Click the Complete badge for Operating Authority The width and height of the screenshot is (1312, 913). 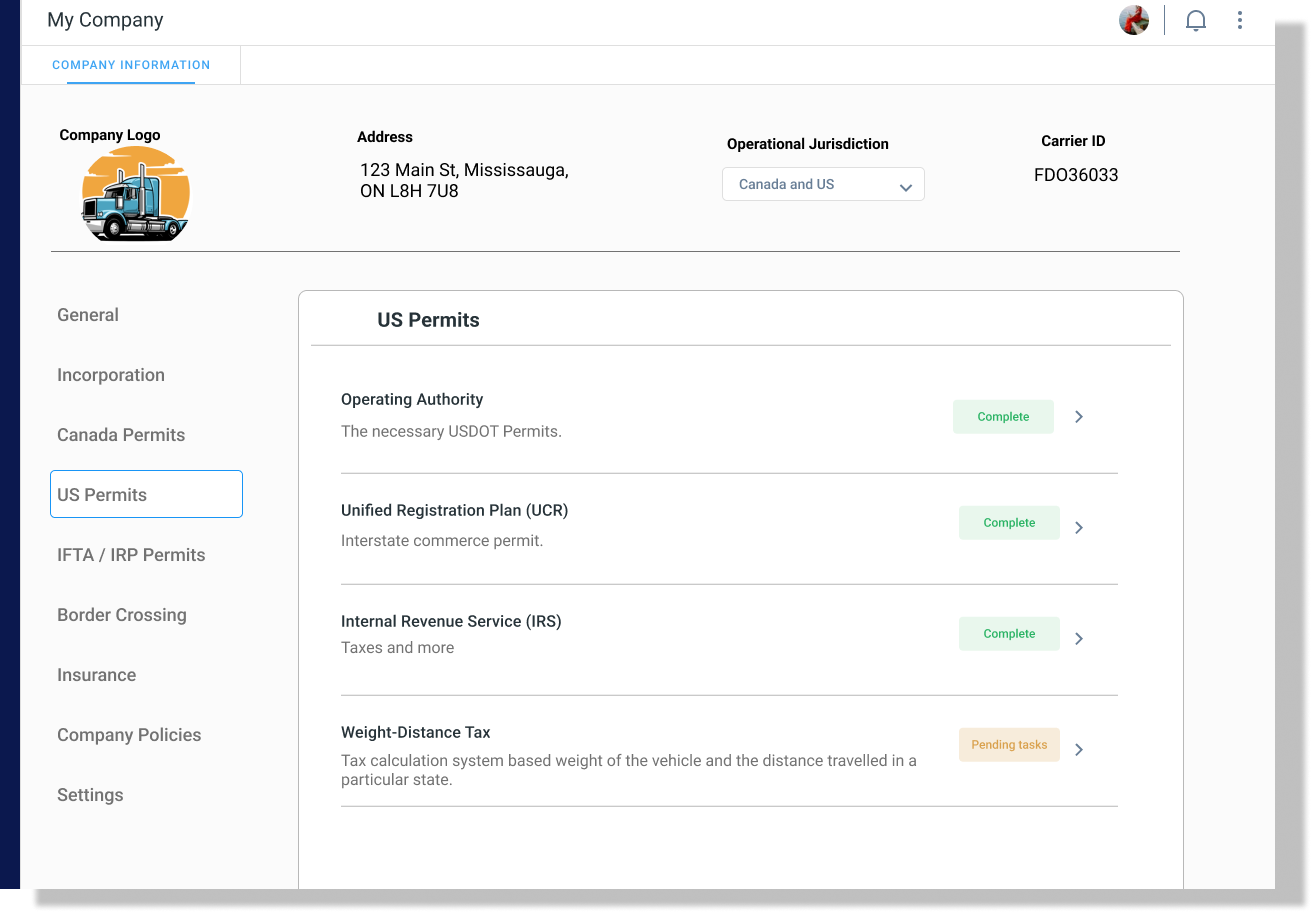pos(1003,417)
